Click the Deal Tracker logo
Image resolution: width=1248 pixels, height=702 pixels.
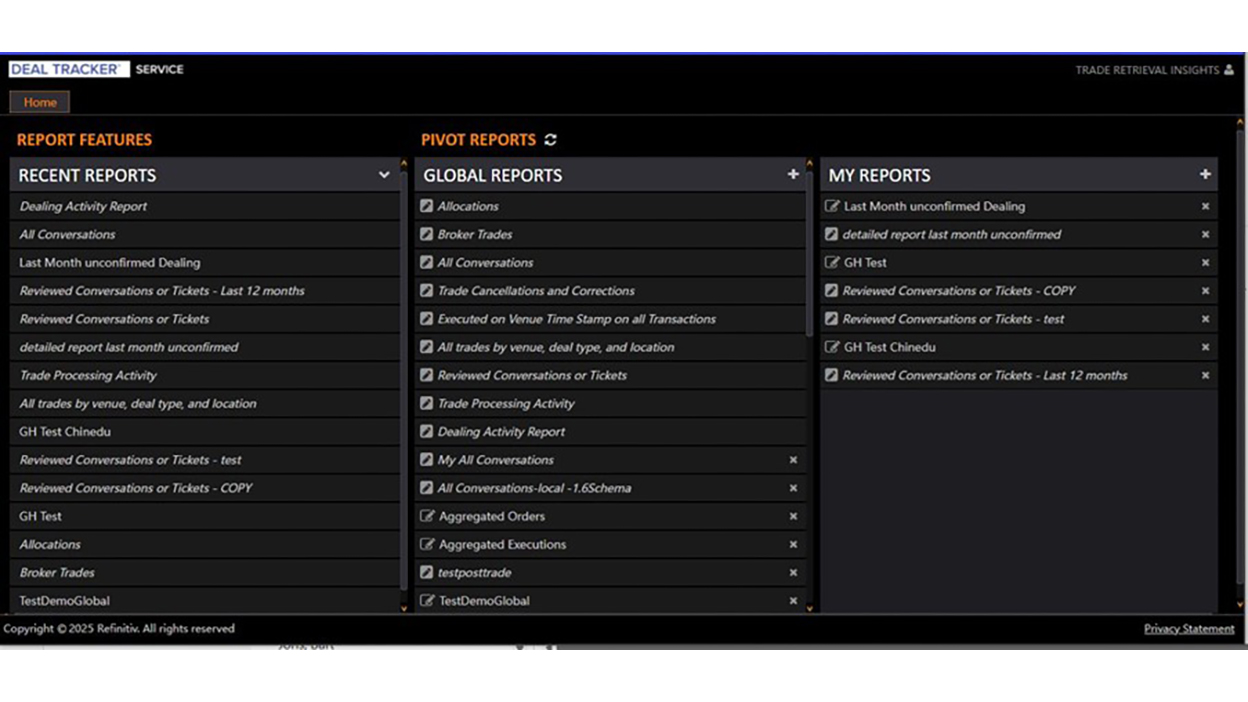[68, 70]
